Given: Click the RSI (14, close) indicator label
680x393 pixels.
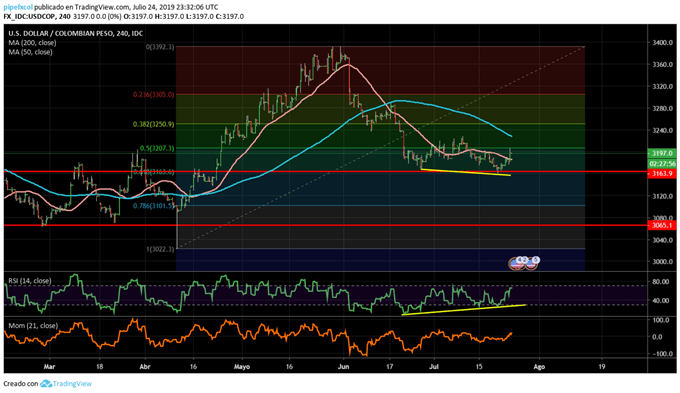Looking at the screenshot, I should click(x=29, y=281).
